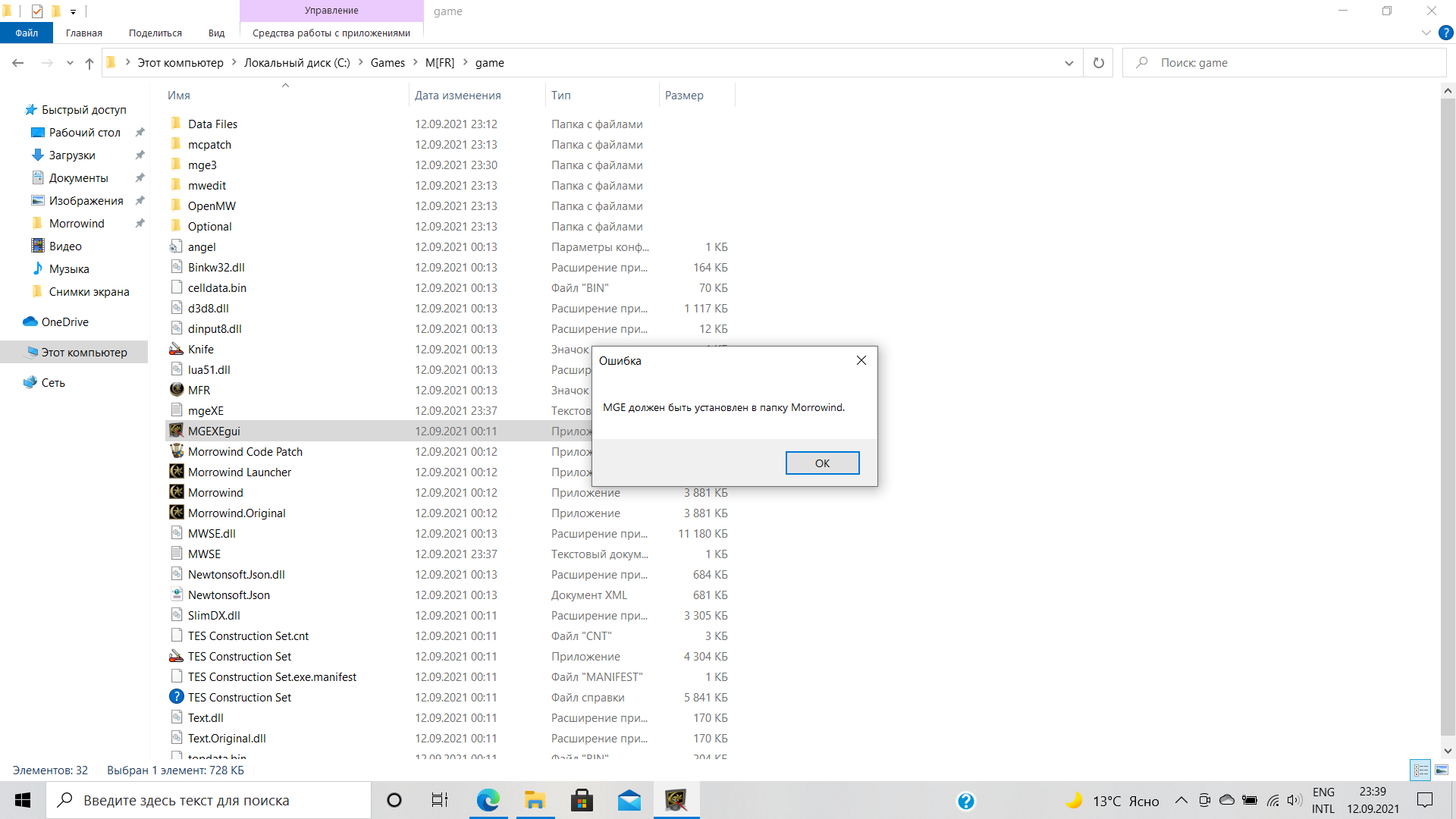This screenshot has height=819, width=1456.
Task: Switch to details view layout icon
Action: [x=1420, y=770]
